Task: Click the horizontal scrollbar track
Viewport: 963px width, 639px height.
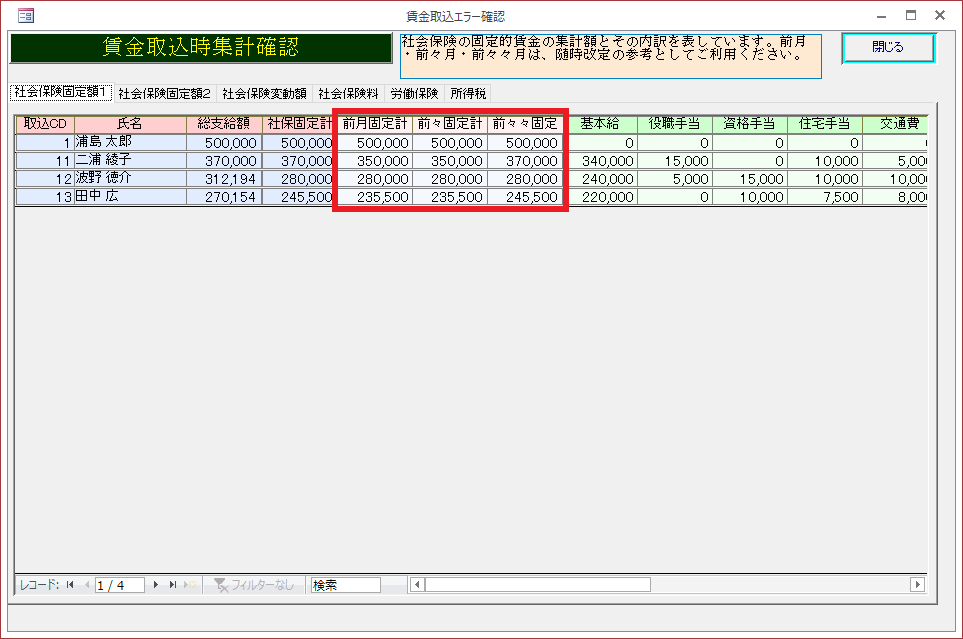Action: [780, 584]
